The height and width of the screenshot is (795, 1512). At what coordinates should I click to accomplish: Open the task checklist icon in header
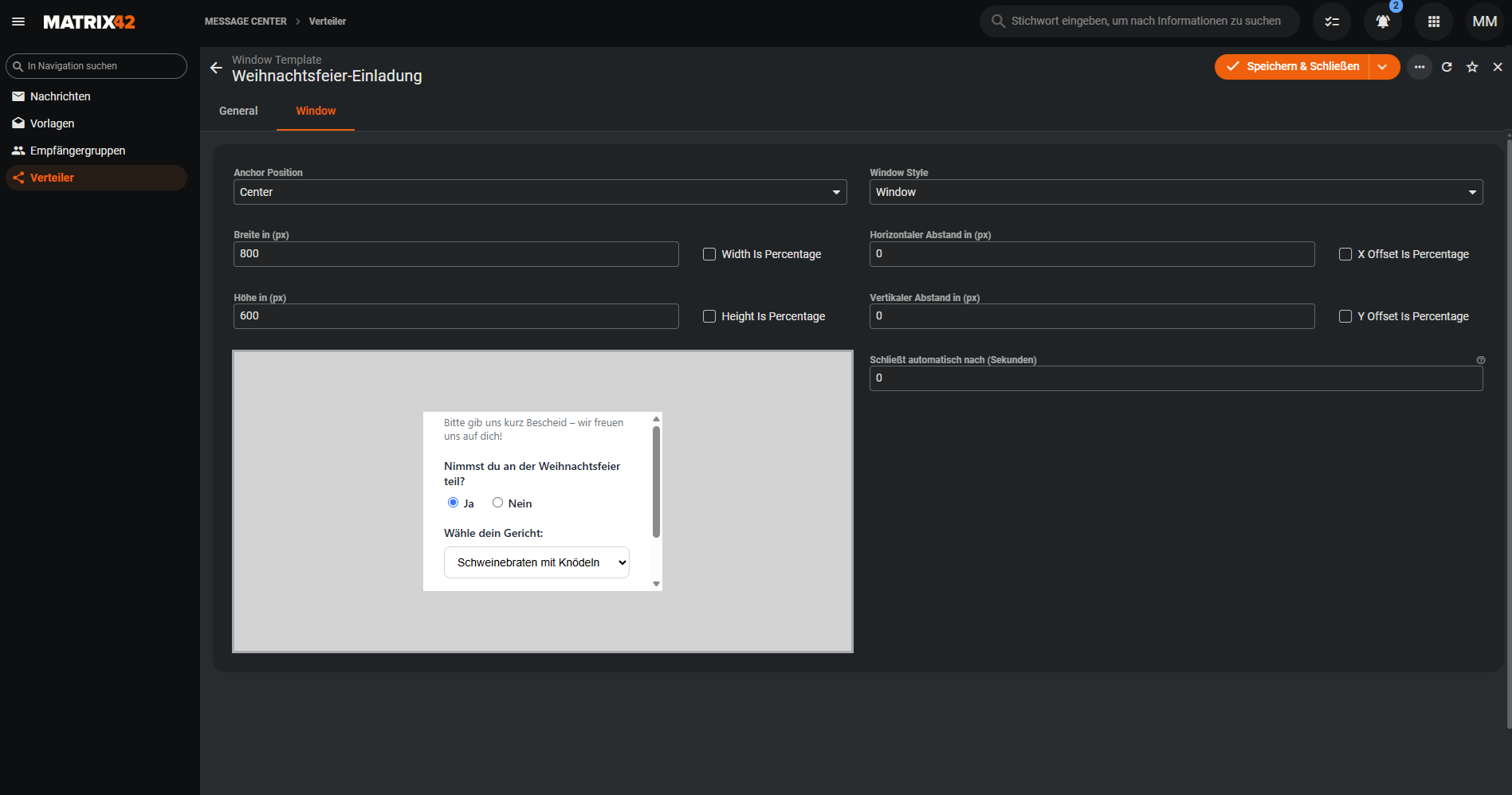tap(1332, 22)
